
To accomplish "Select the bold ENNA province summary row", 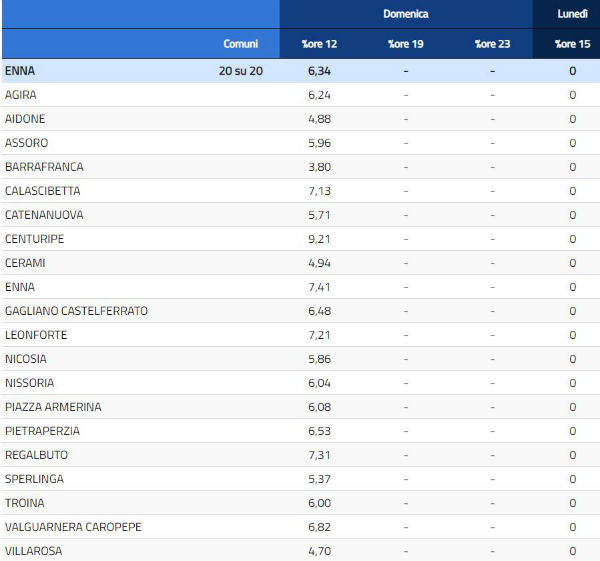I will pos(301,71).
